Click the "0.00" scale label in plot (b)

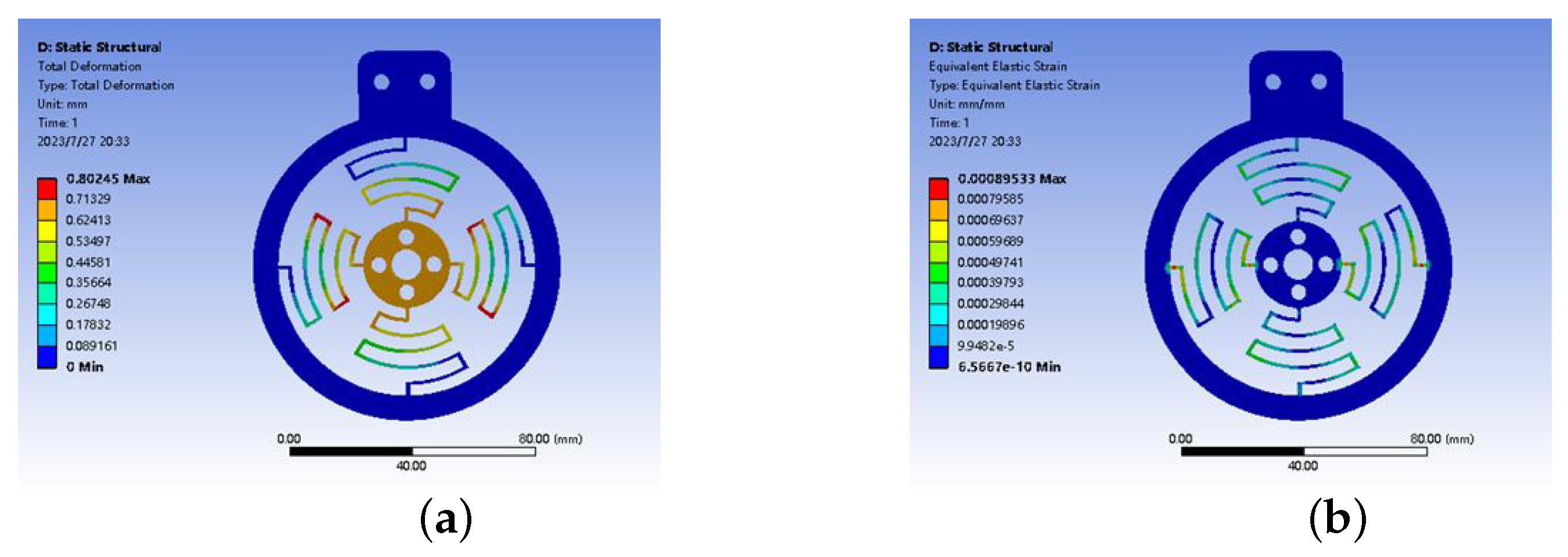[x=1180, y=439]
